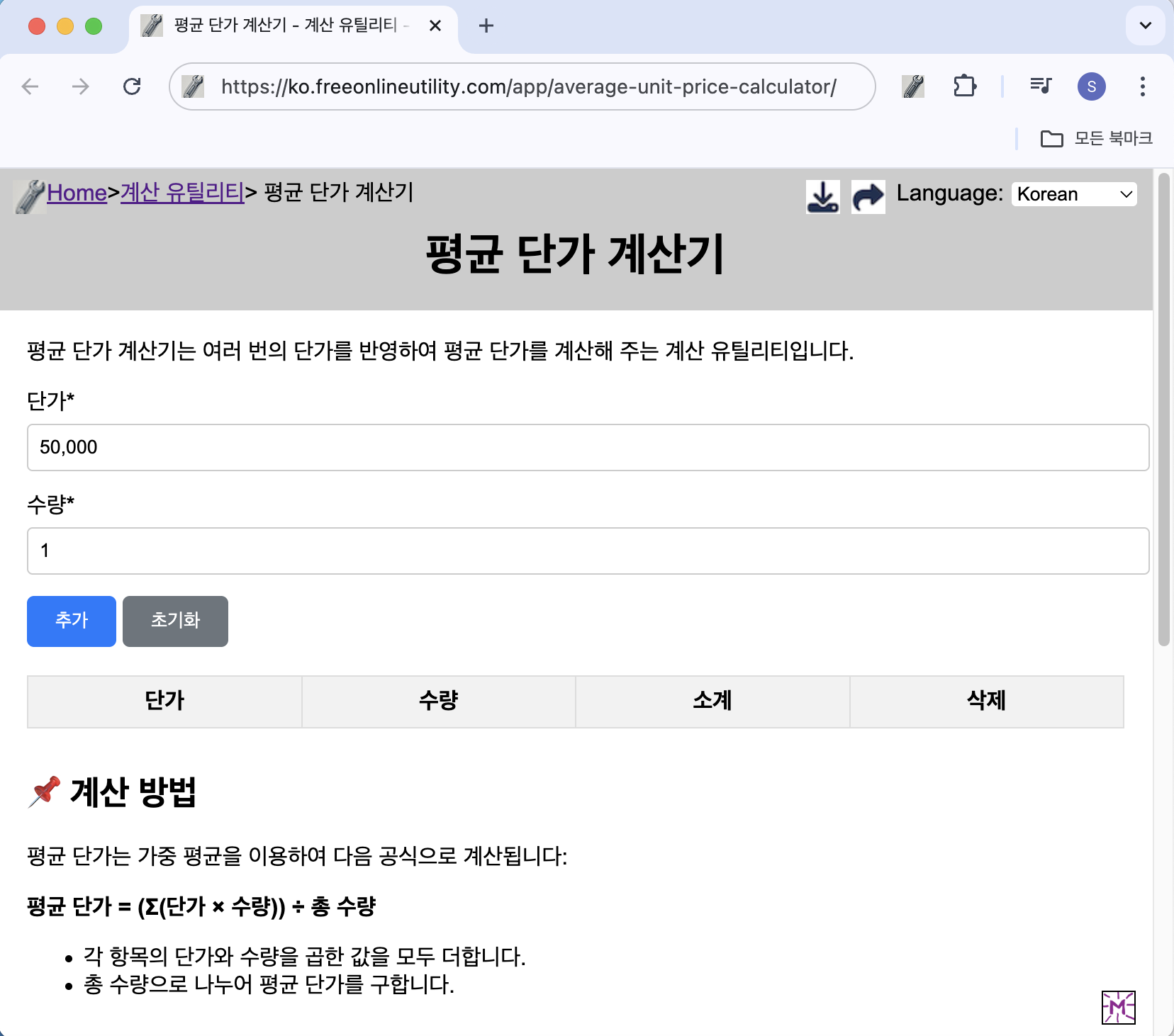
Task: Follow the Home breadcrumb link
Action: click(x=77, y=193)
